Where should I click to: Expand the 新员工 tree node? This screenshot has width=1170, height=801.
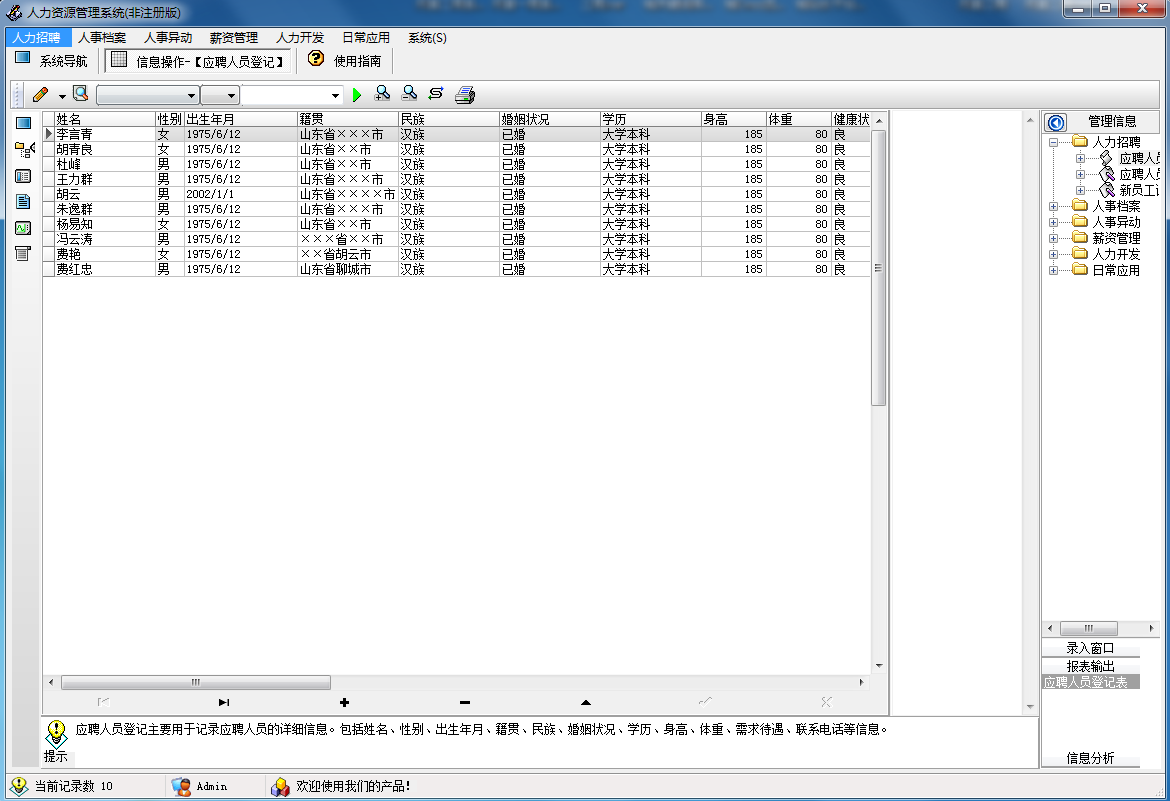point(1080,190)
